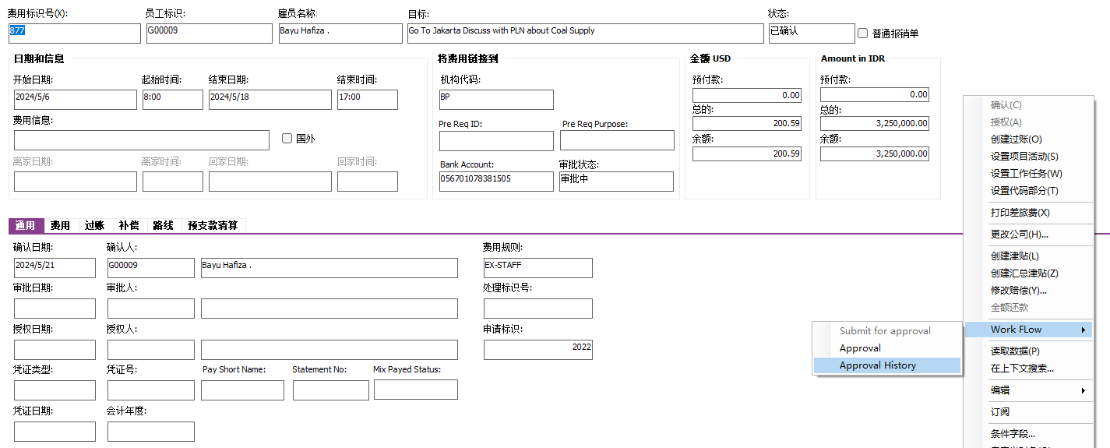
Task: Choose 创建津贴(L) in the context menu
Action: [x=1015, y=256]
